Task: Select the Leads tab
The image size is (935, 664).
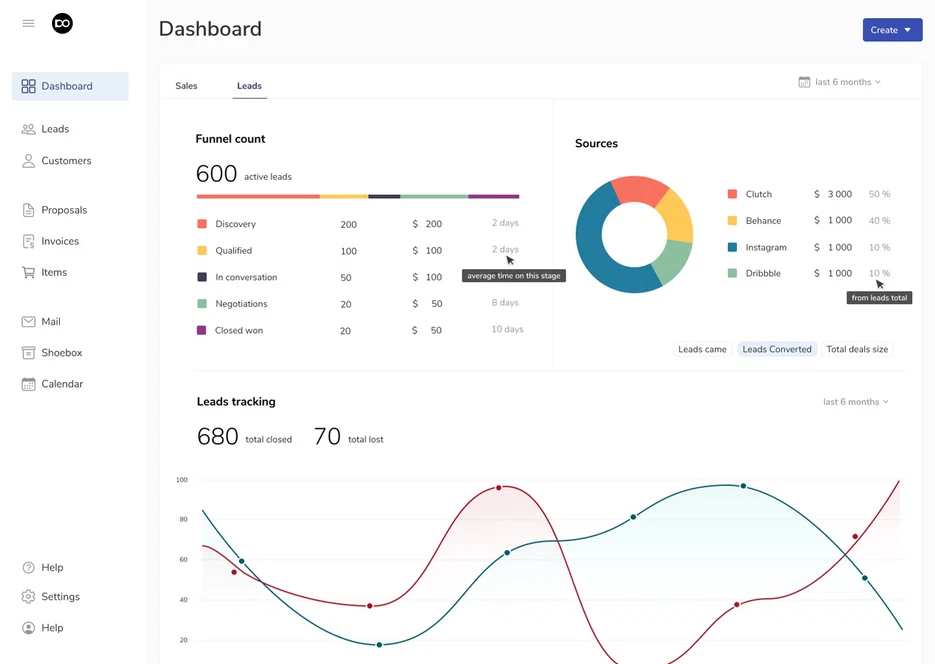Action: click(x=249, y=85)
